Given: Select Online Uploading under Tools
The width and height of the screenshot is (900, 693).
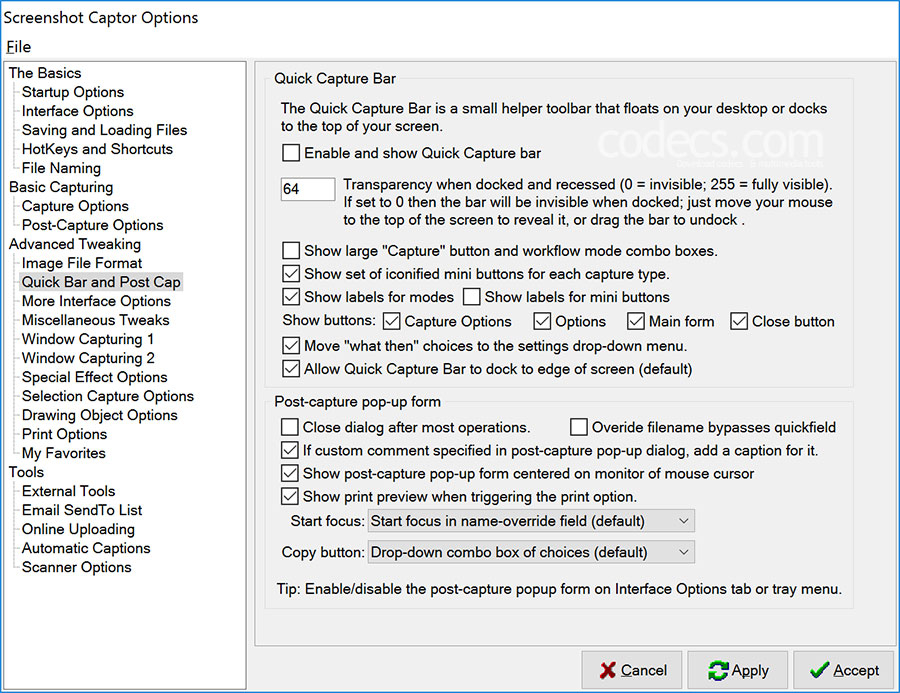Looking at the screenshot, I should click(x=78, y=529).
